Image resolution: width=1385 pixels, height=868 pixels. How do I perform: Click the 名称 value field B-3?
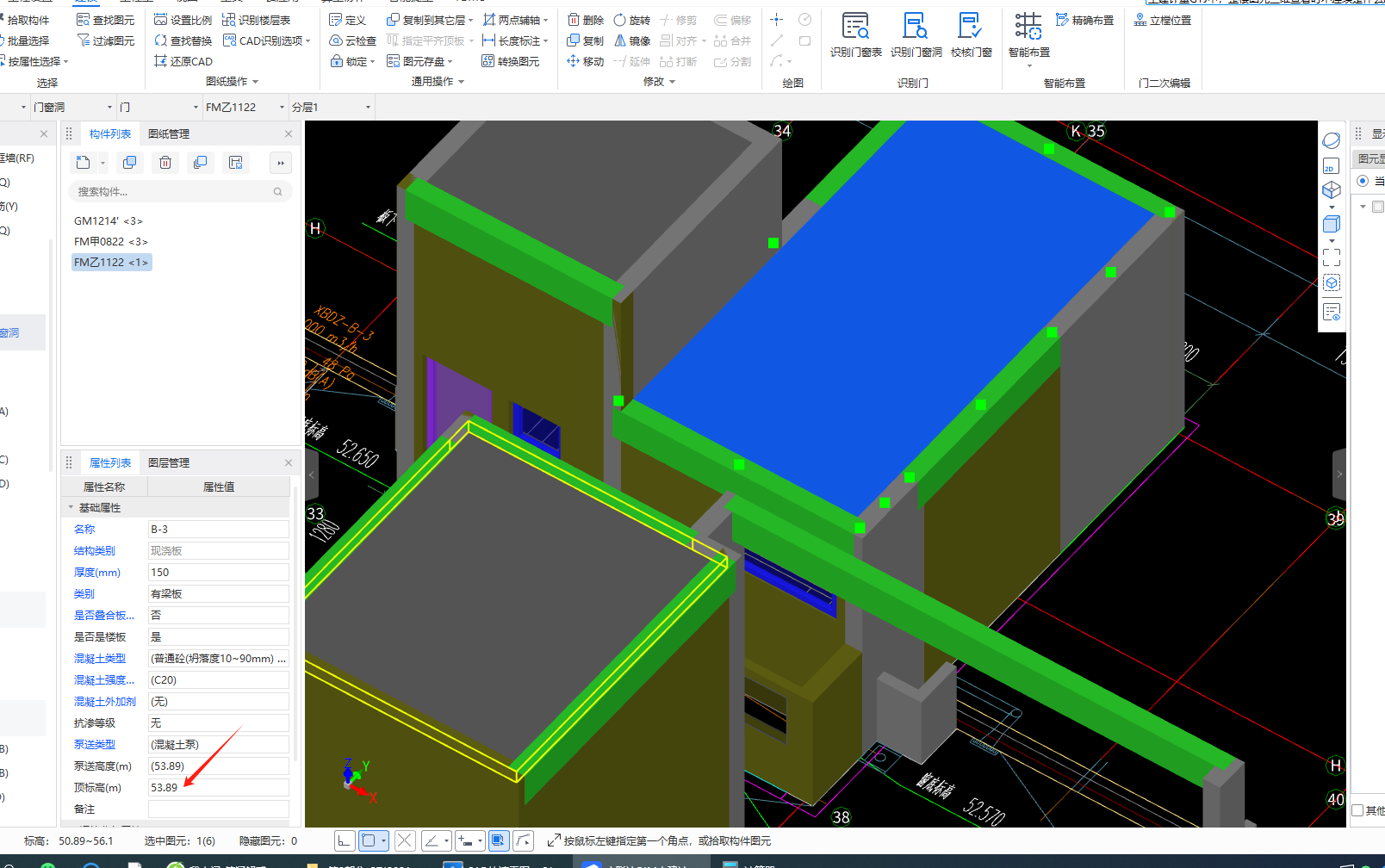pyautogui.click(x=219, y=529)
